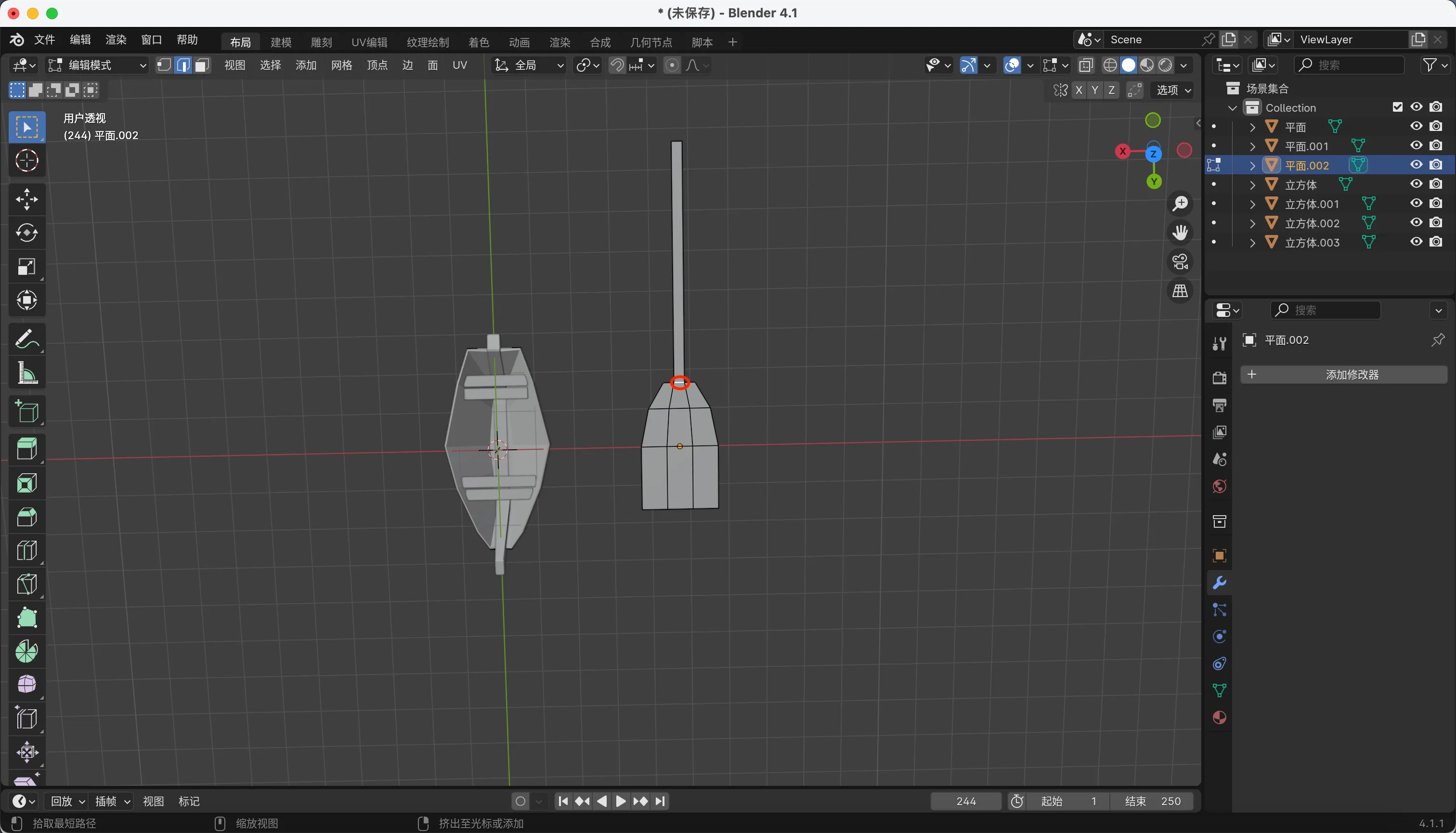
Task: Toggle camera view in viewport
Action: [1180, 262]
